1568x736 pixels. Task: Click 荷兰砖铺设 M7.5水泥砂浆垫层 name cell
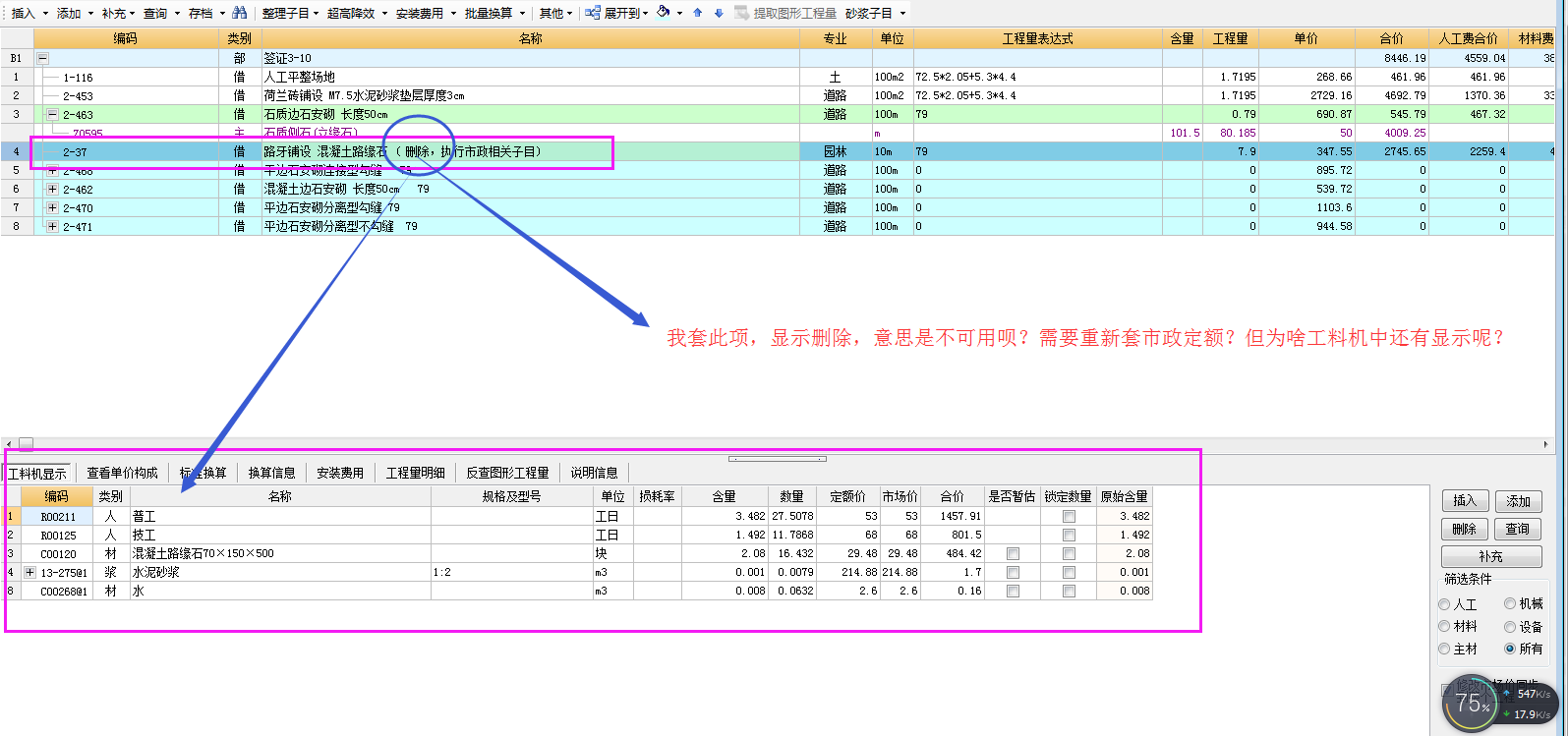click(530, 95)
